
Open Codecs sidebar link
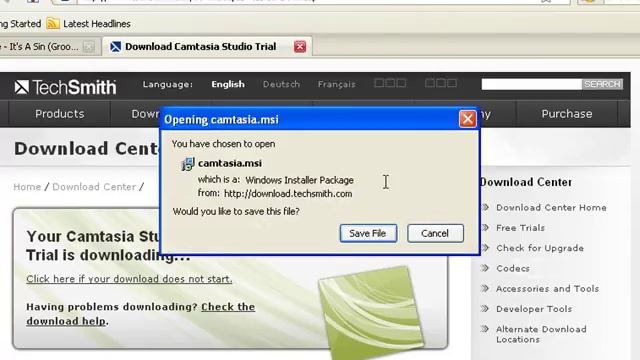pos(513,269)
